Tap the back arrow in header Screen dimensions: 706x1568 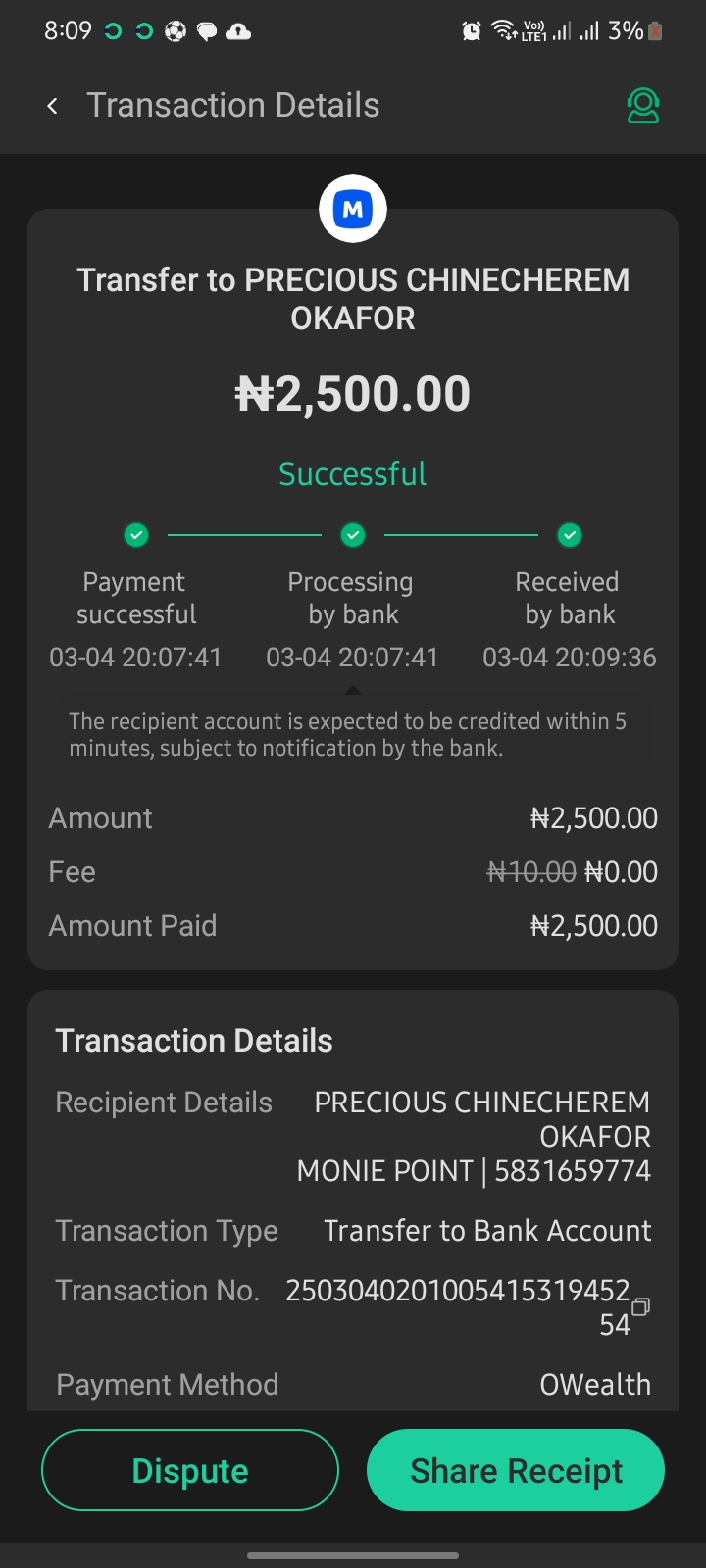pyautogui.click(x=53, y=106)
